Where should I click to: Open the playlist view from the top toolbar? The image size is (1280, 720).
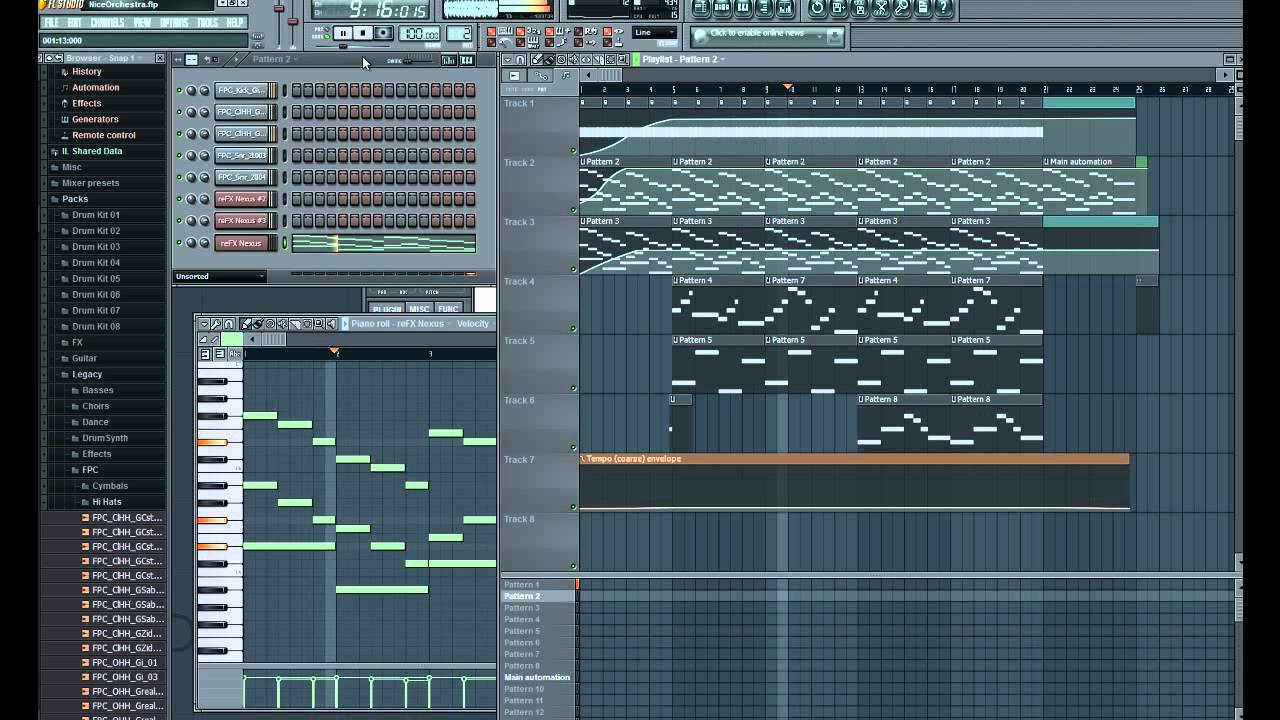point(701,8)
